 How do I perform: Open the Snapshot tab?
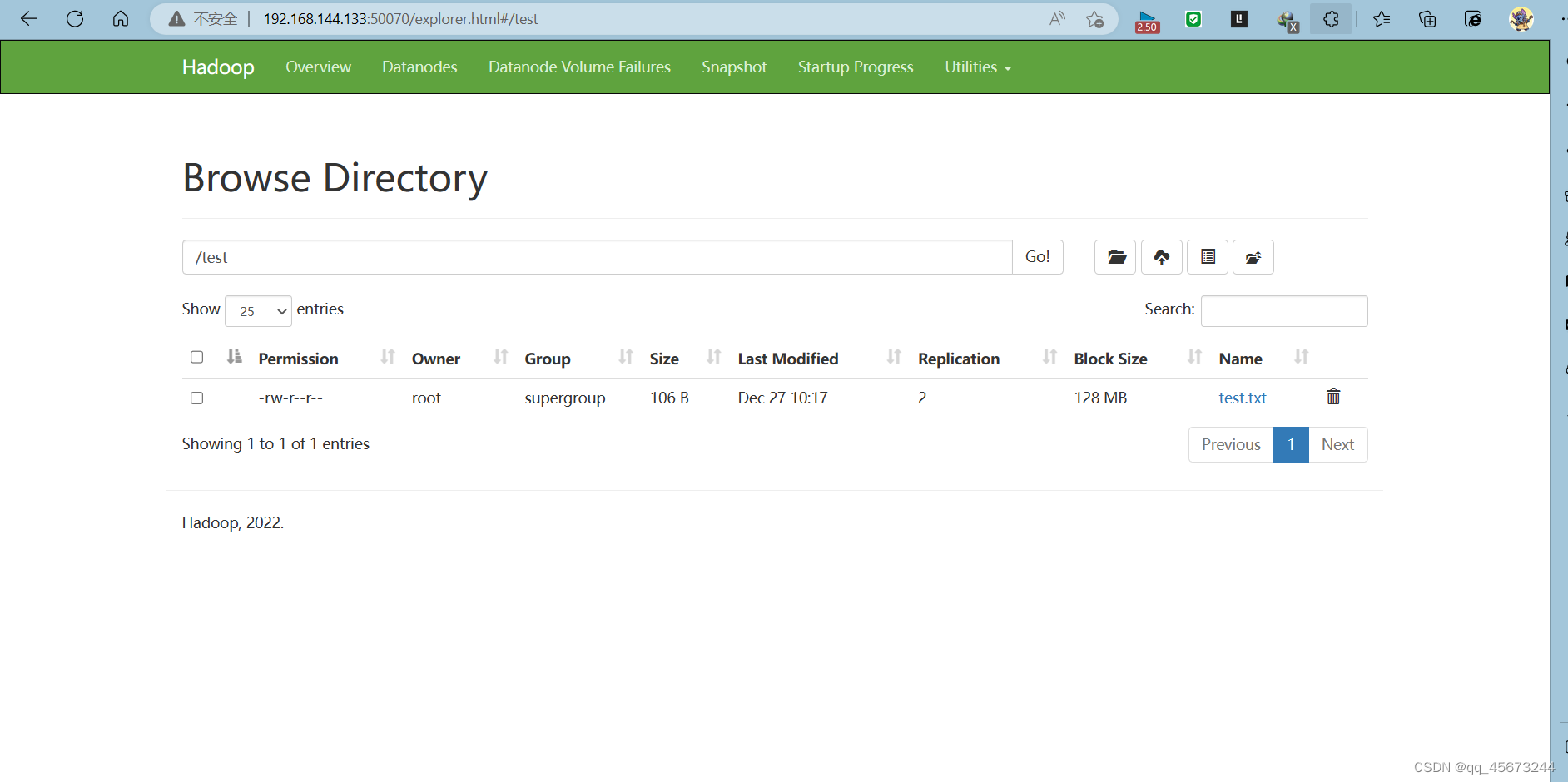(734, 67)
